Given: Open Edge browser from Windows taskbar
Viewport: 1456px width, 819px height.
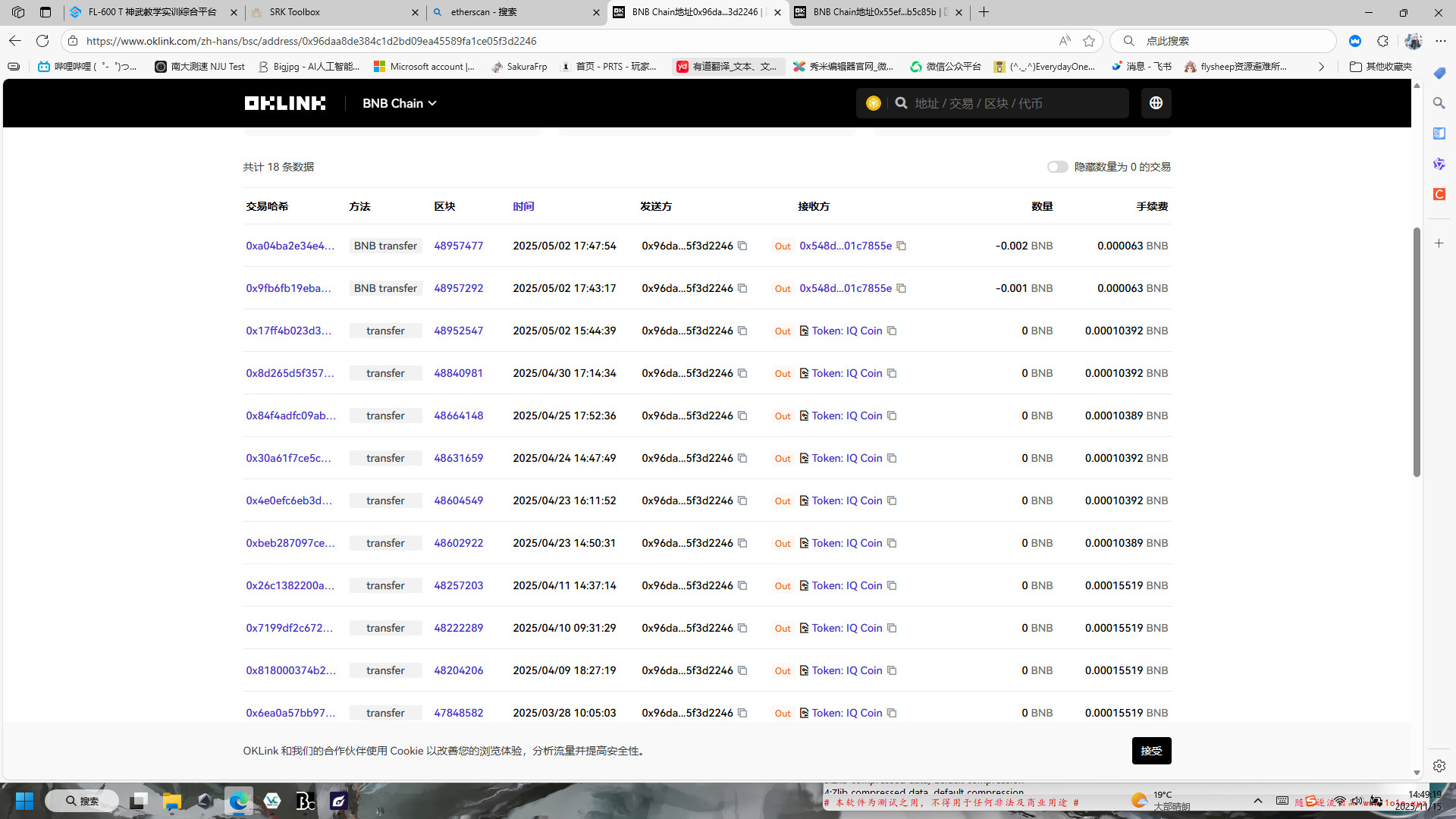Looking at the screenshot, I should tap(239, 801).
